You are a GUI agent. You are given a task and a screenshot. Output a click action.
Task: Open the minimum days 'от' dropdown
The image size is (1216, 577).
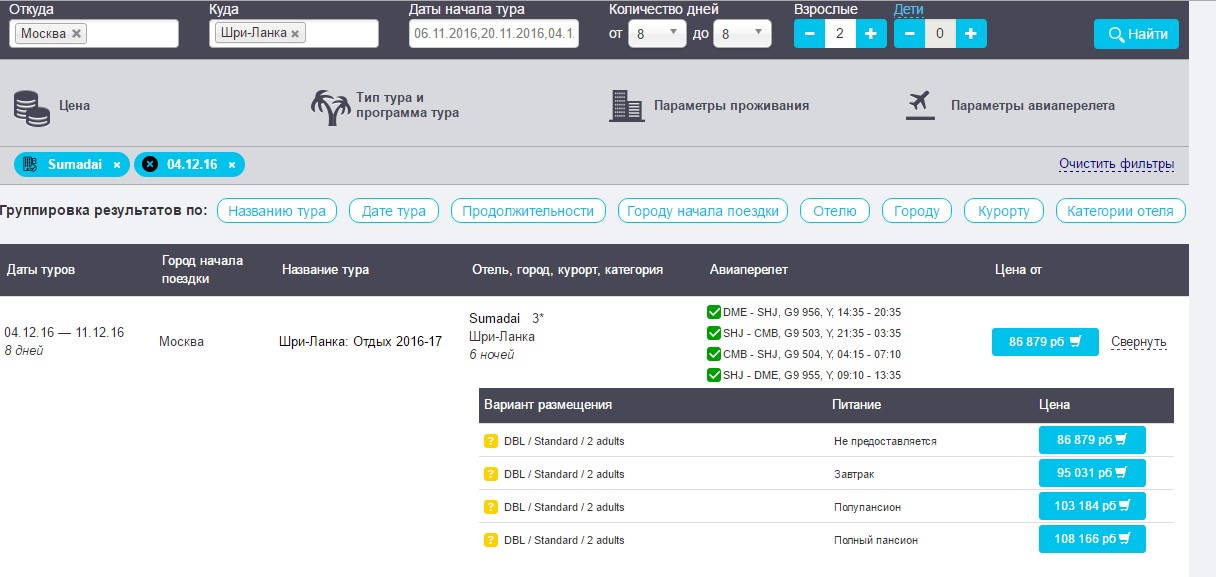pos(657,34)
